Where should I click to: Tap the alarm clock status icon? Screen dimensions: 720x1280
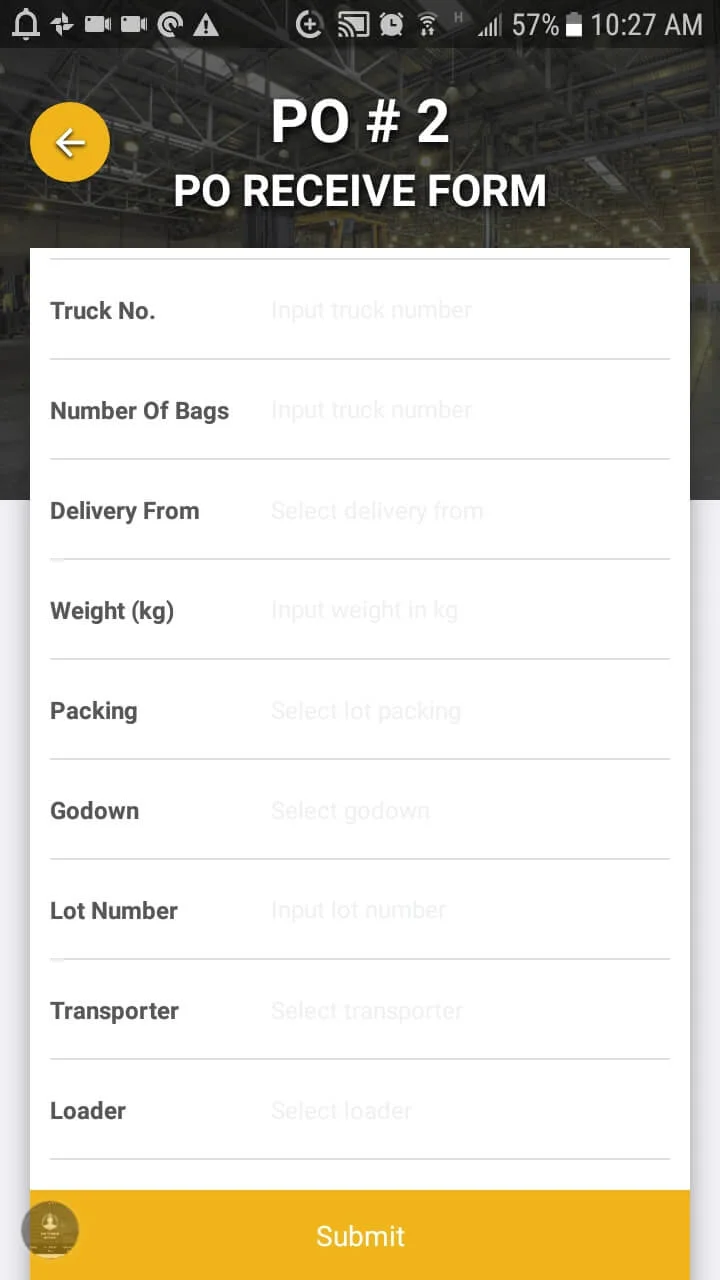click(x=391, y=24)
